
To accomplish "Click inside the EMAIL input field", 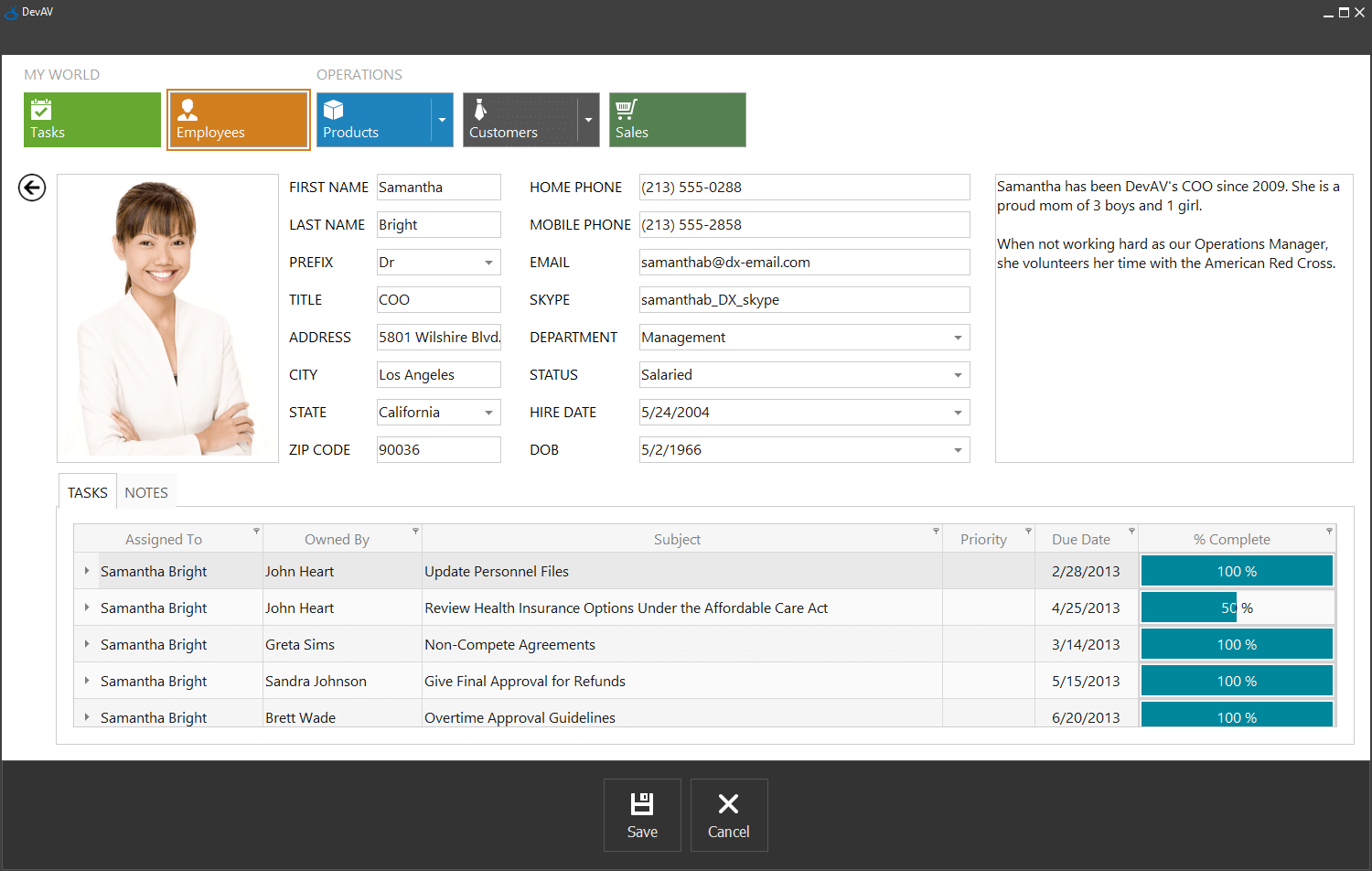I will coord(804,262).
